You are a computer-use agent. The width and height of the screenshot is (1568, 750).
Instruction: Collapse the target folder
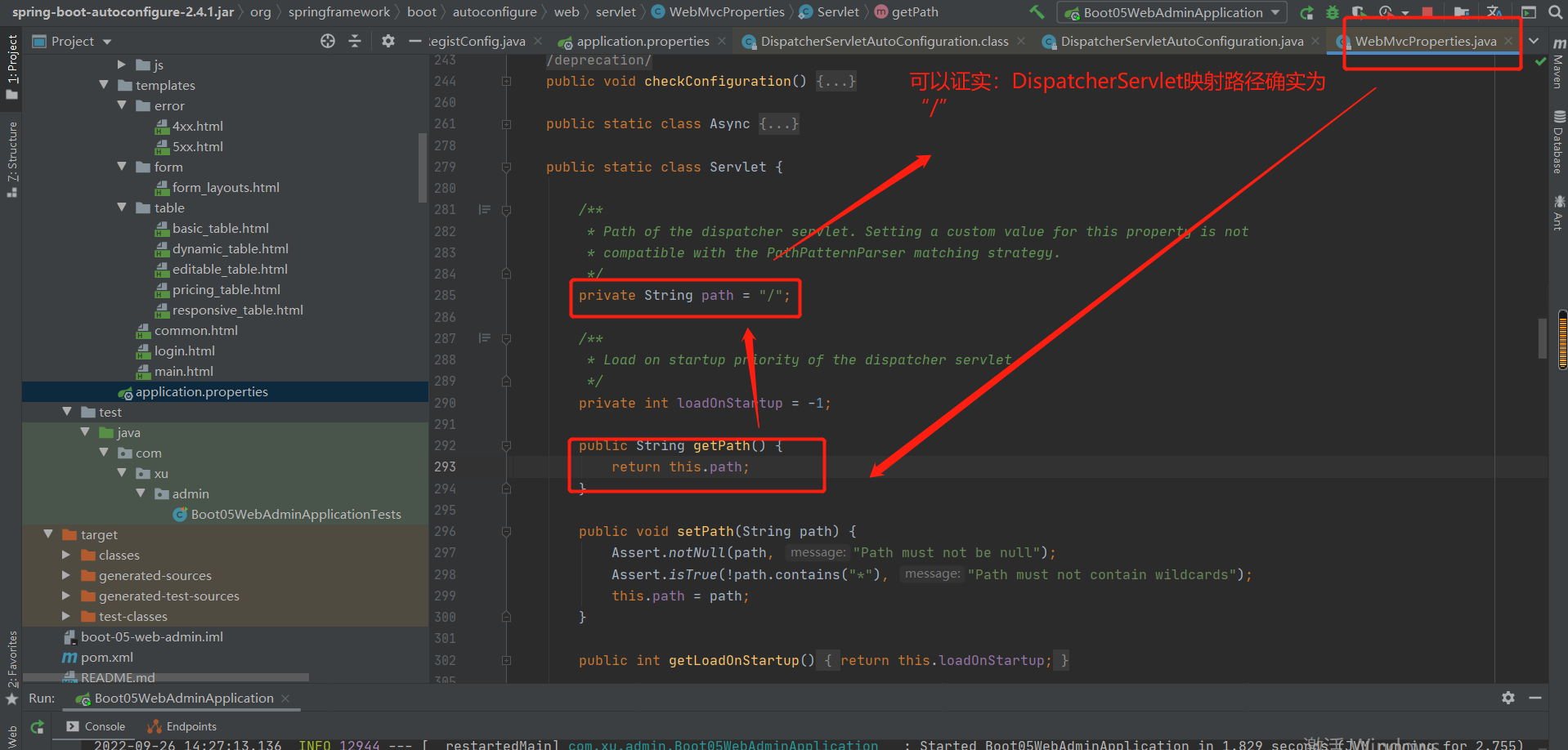(48, 534)
